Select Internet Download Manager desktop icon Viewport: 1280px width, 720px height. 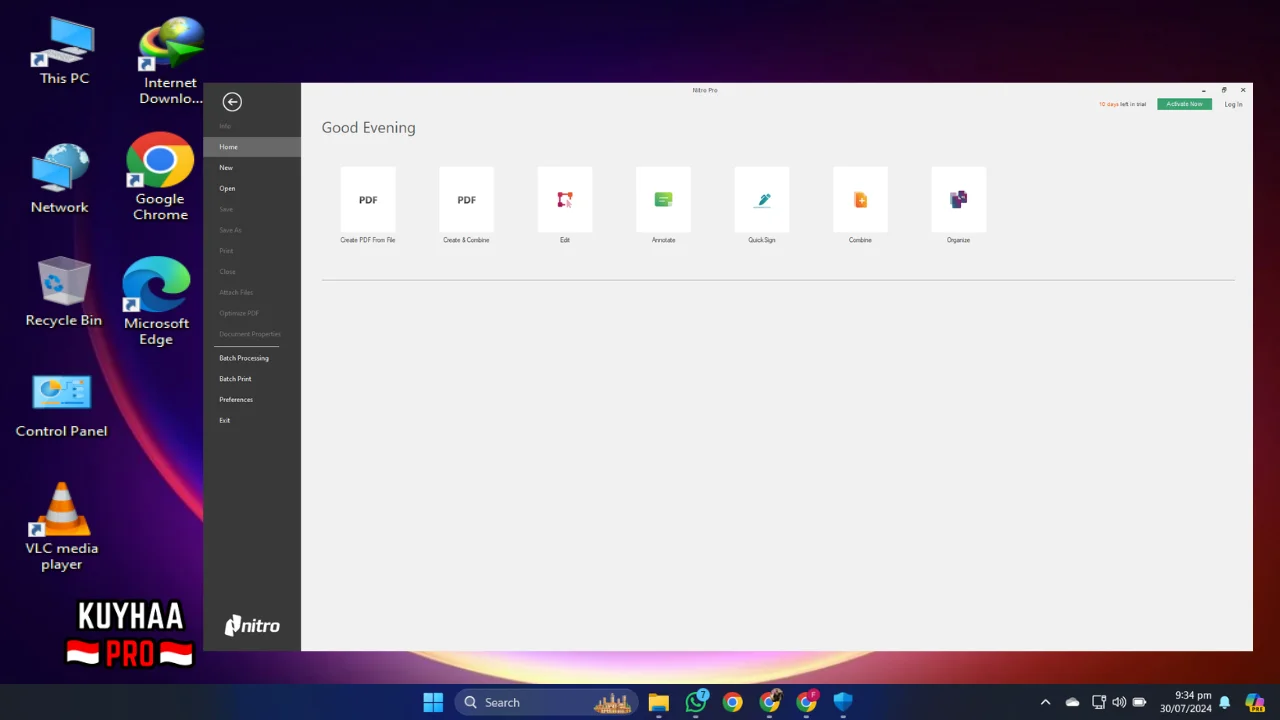pyautogui.click(x=171, y=61)
